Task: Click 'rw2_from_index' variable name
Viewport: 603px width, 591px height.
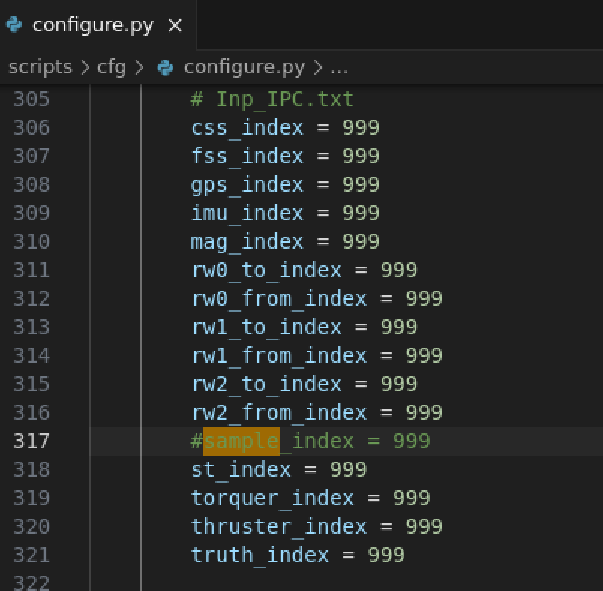Action: [x=279, y=413]
